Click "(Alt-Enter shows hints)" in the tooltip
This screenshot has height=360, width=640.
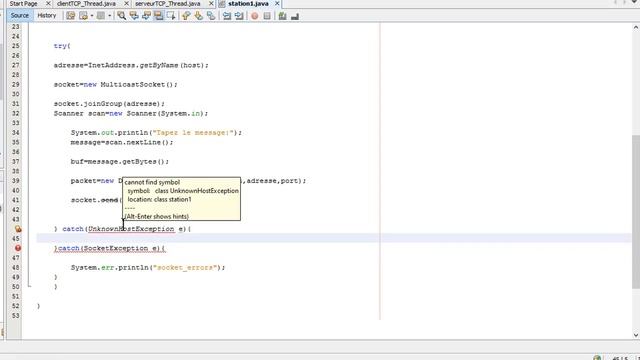[157, 216]
